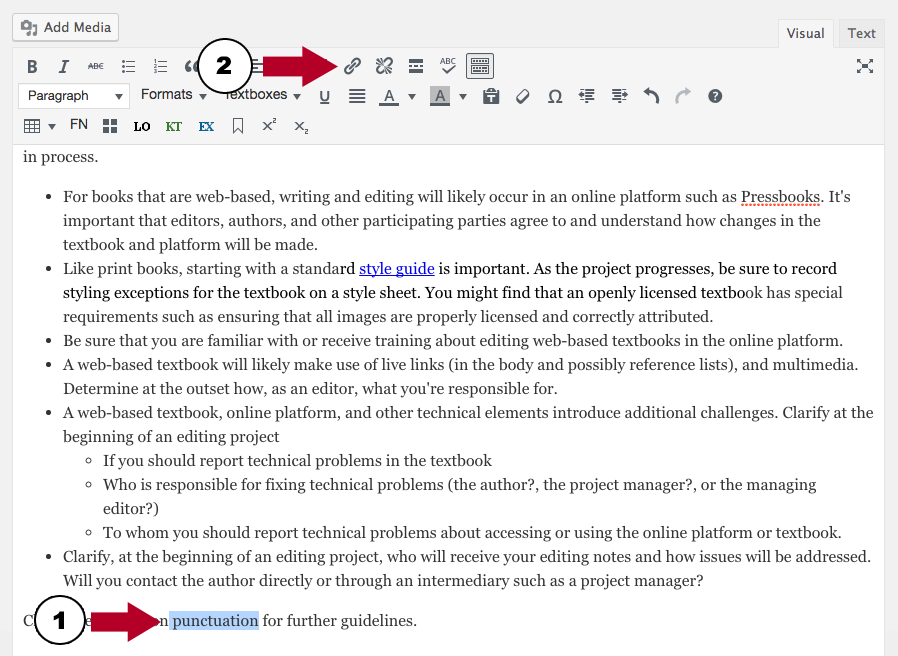Redo the last undone edit
Screen dimensions: 898x656
click(683, 96)
